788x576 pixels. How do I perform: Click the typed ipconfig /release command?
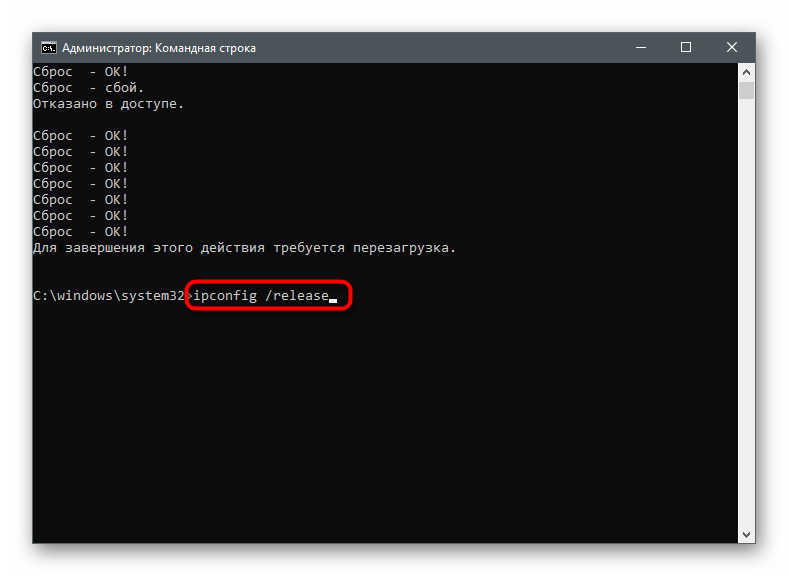click(x=261, y=296)
